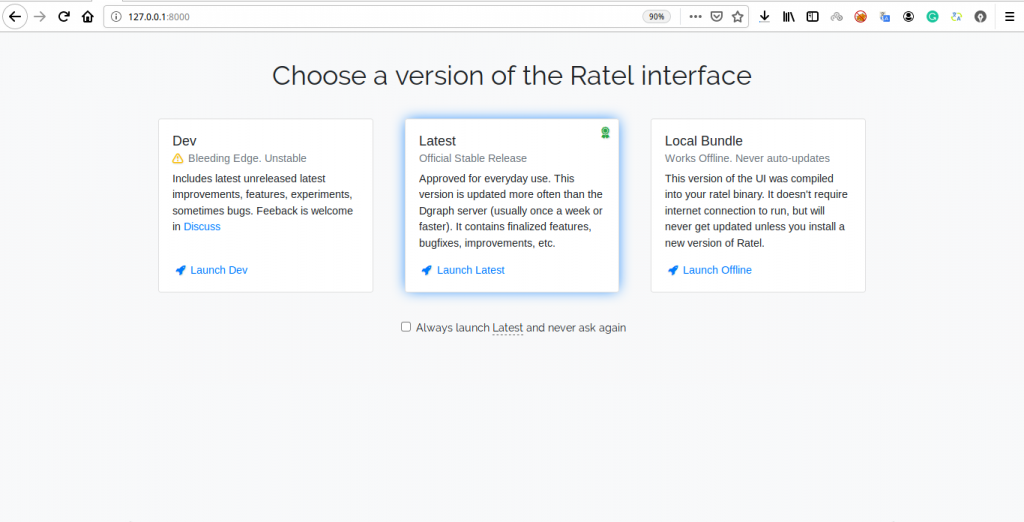The image size is (1024, 522).
Task: Click the rocket icon beside Launch Offline
Action: (673, 270)
